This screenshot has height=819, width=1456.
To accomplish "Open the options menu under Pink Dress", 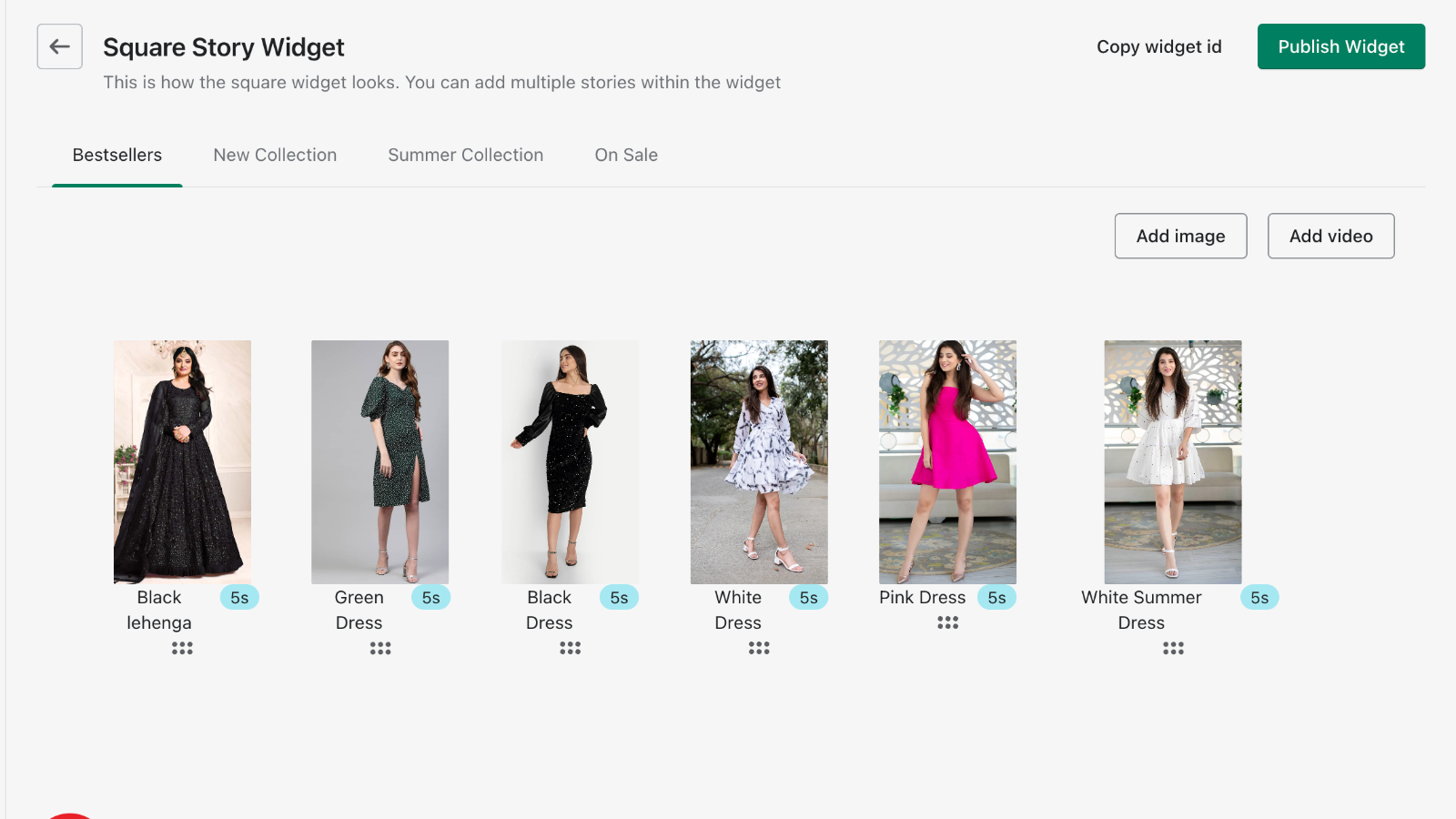I will [947, 622].
